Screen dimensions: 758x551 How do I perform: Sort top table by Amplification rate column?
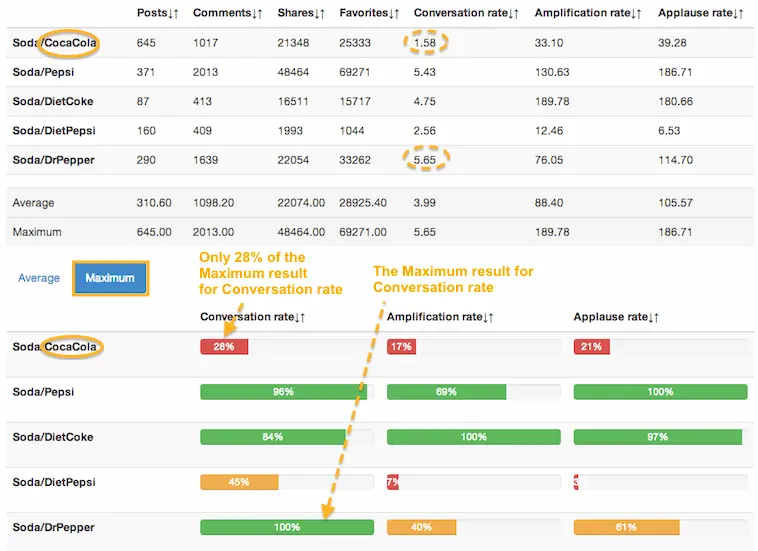tap(588, 13)
